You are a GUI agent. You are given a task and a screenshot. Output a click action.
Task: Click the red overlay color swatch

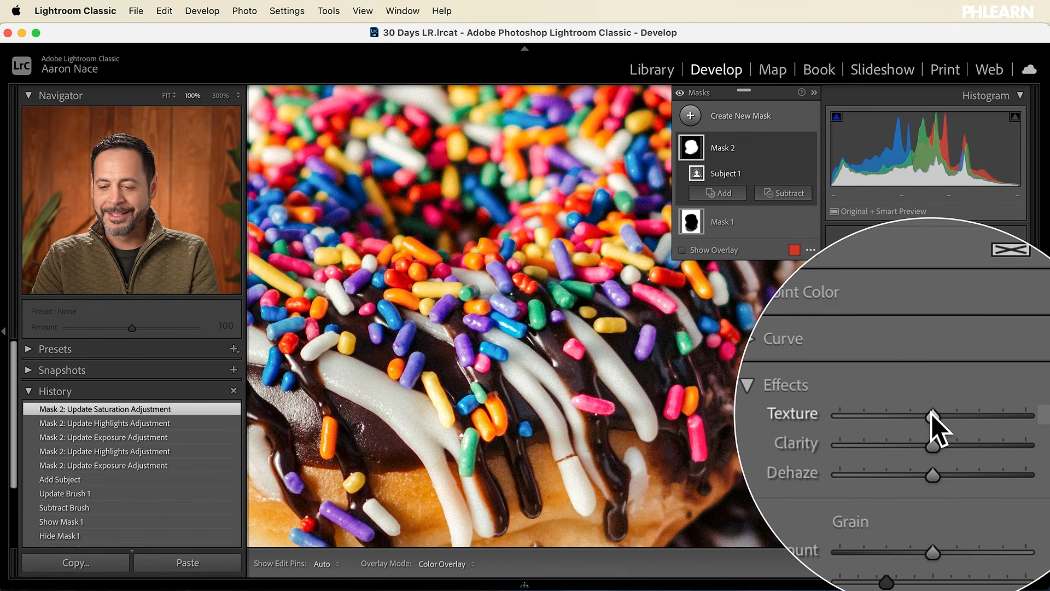[794, 250]
